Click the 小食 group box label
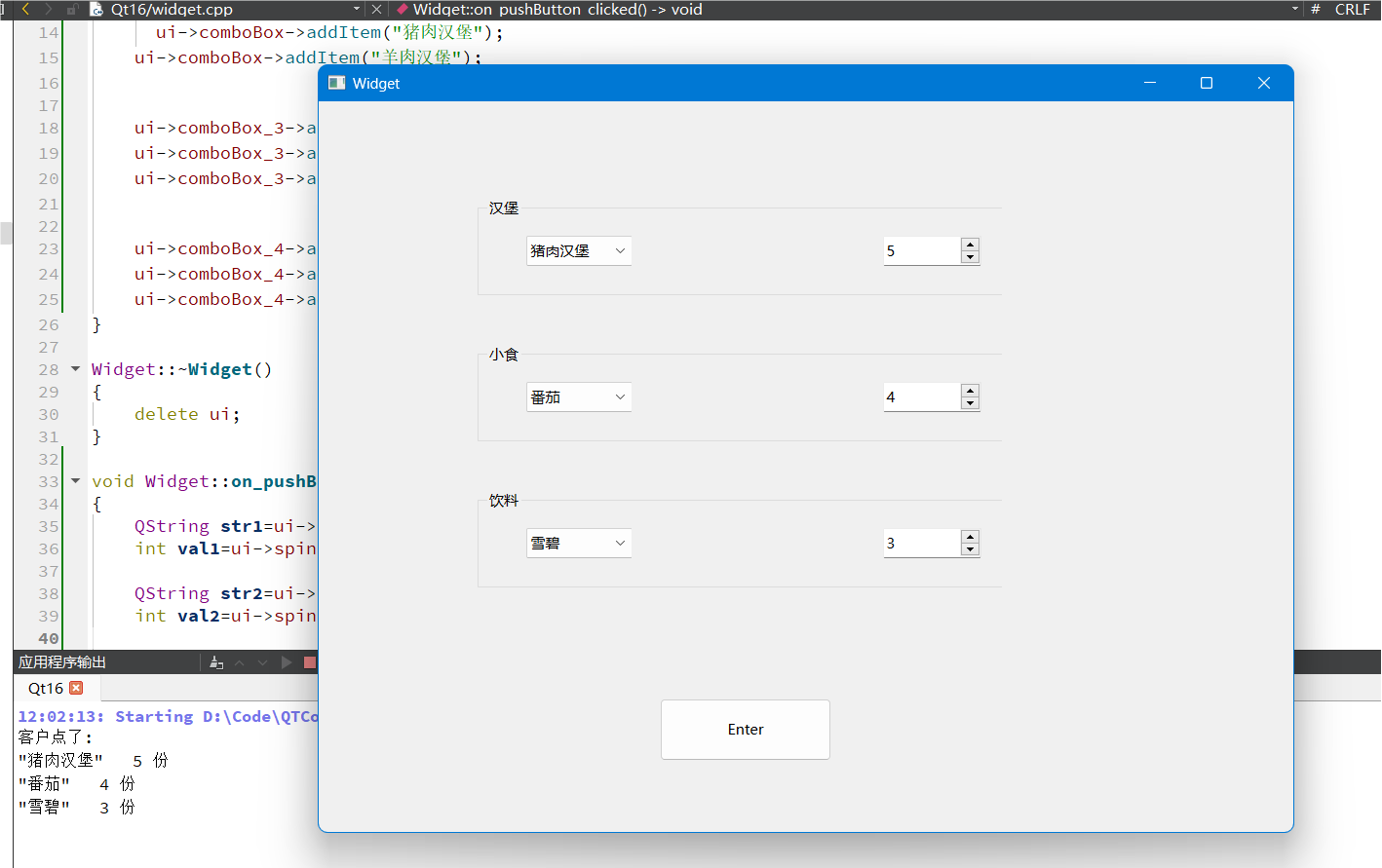Screen dimensions: 1382x868 pos(504,355)
